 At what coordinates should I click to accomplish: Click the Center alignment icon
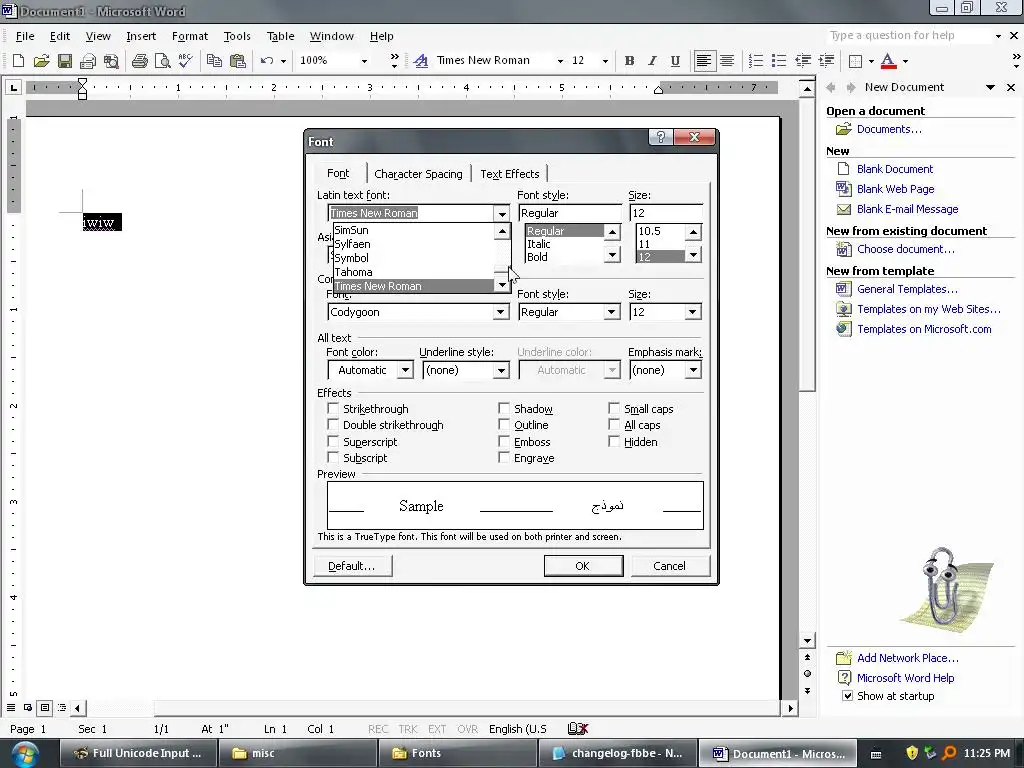click(x=727, y=61)
